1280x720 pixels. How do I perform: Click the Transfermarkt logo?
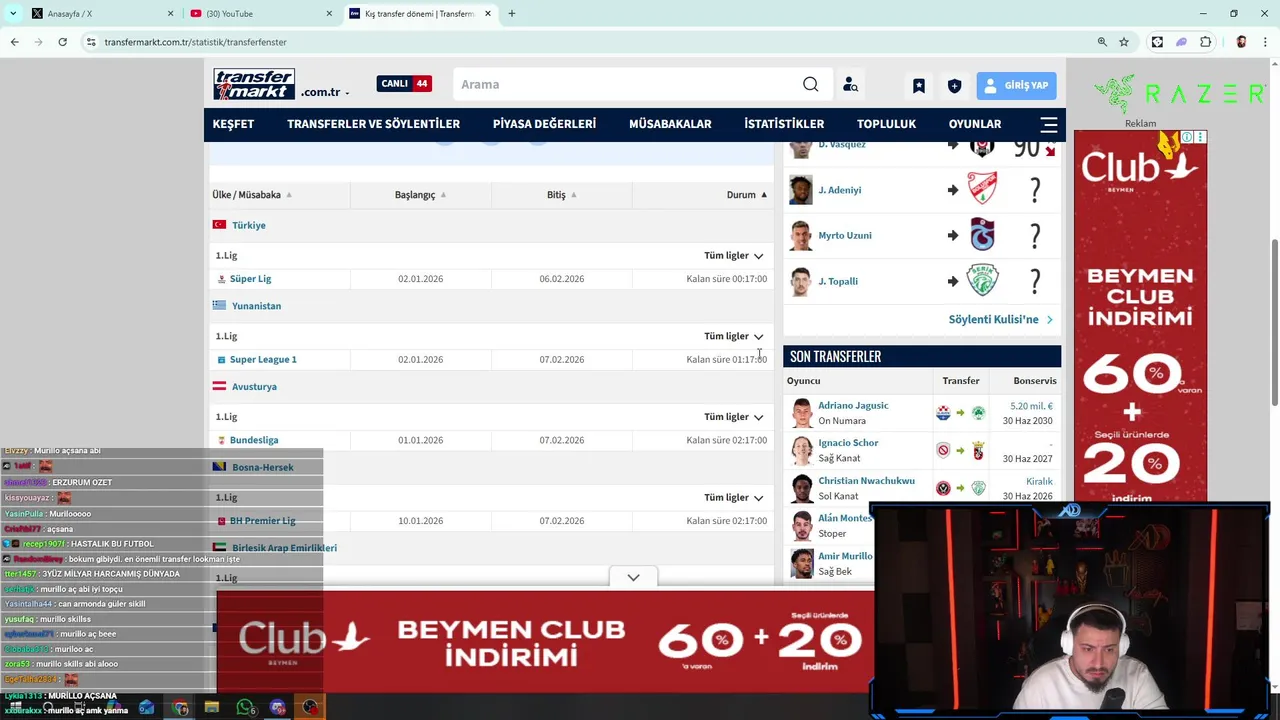point(254,84)
